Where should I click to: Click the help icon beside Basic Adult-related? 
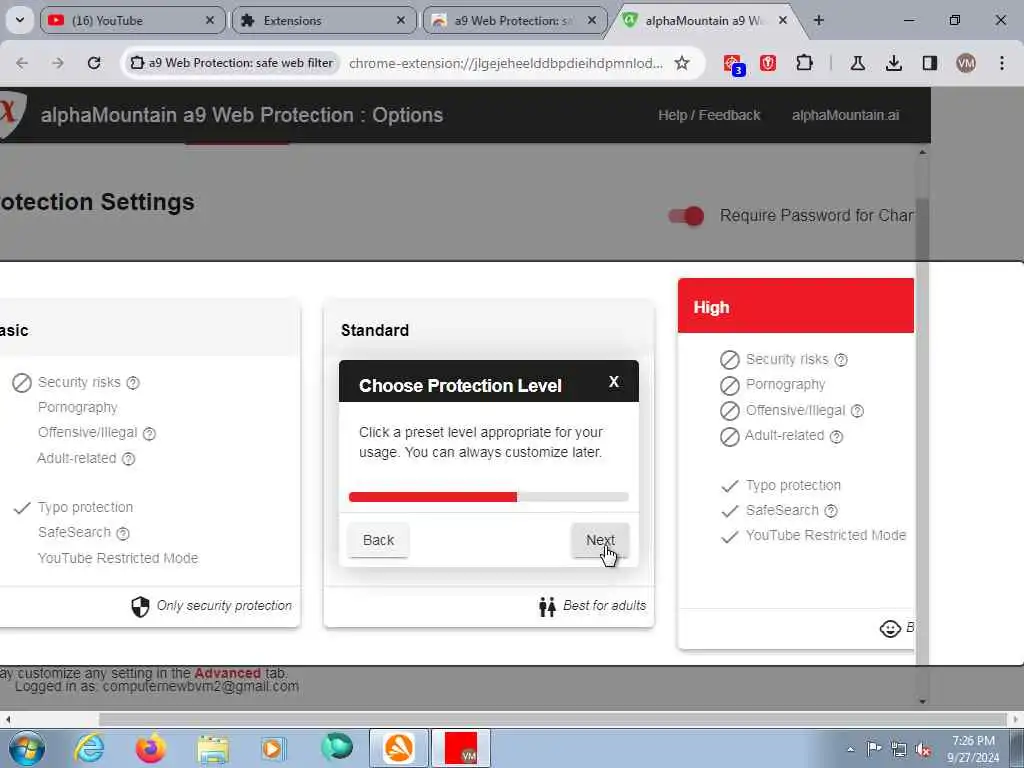tap(129, 459)
